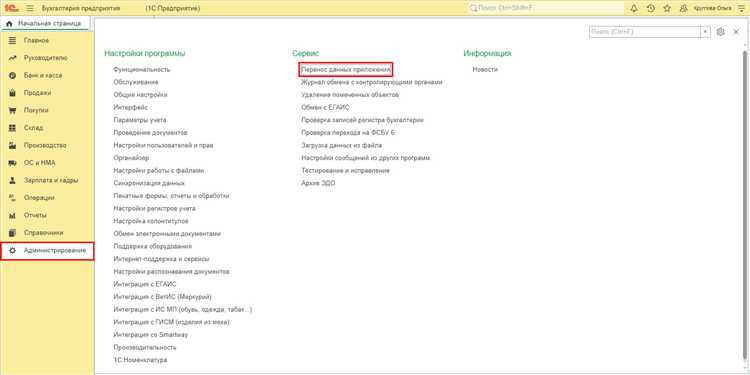Open Интеграция с ГИСМ link
The width and height of the screenshot is (750, 375).
(171, 322)
